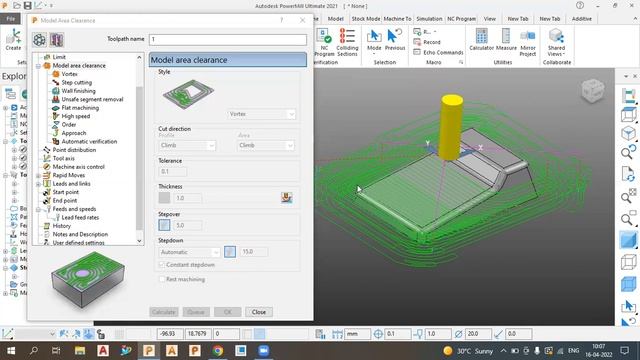
Task: Click the help icon in title bar
Action: click(580, 5)
